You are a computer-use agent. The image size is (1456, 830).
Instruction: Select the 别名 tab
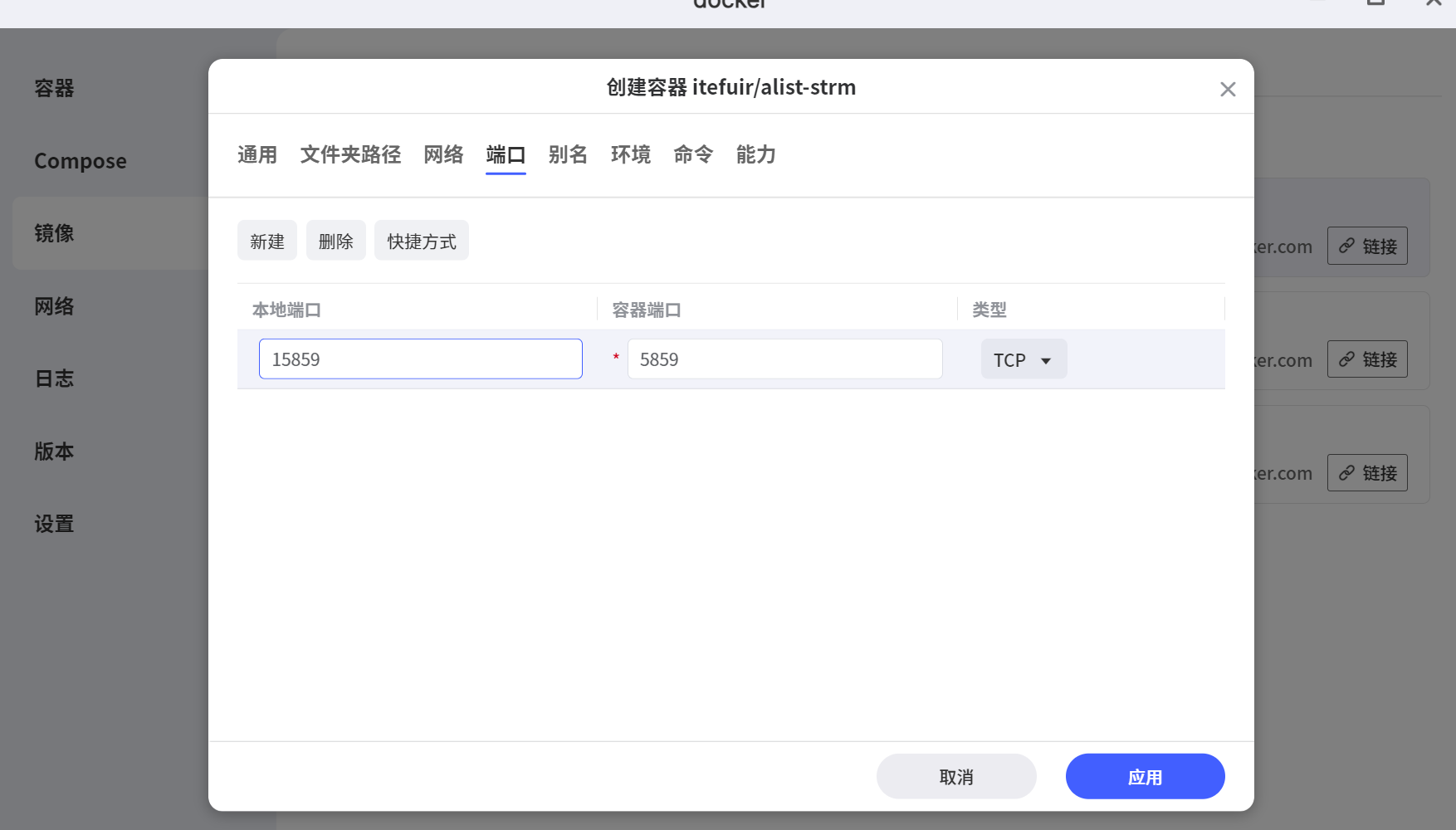point(568,155)
